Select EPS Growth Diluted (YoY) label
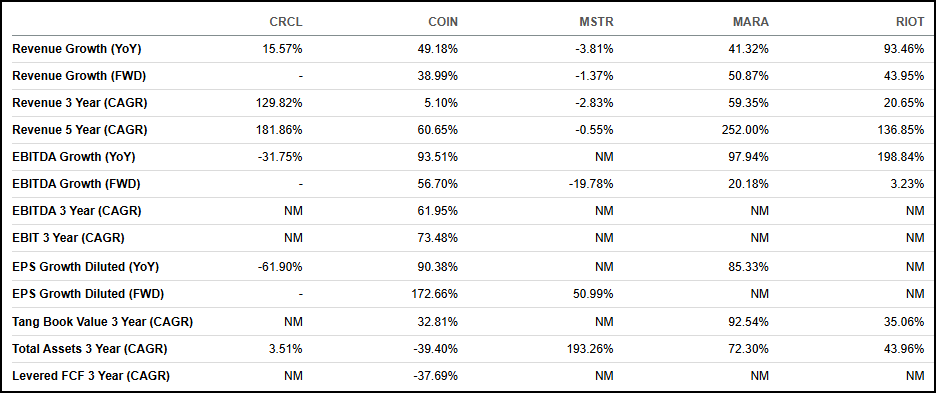Viewport: 936px width, 393px height. coord(85,267)
